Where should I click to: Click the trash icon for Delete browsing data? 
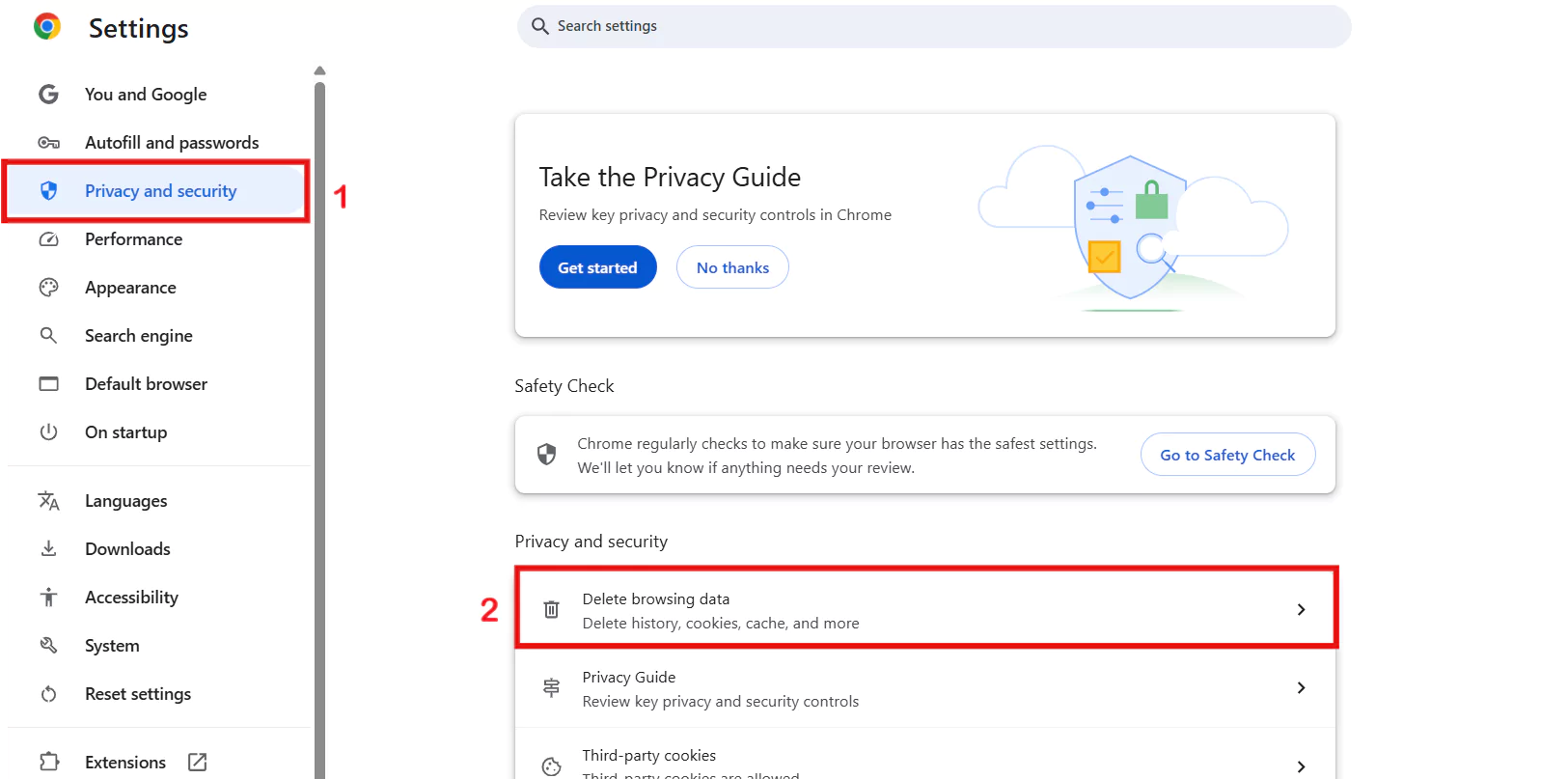551,610
